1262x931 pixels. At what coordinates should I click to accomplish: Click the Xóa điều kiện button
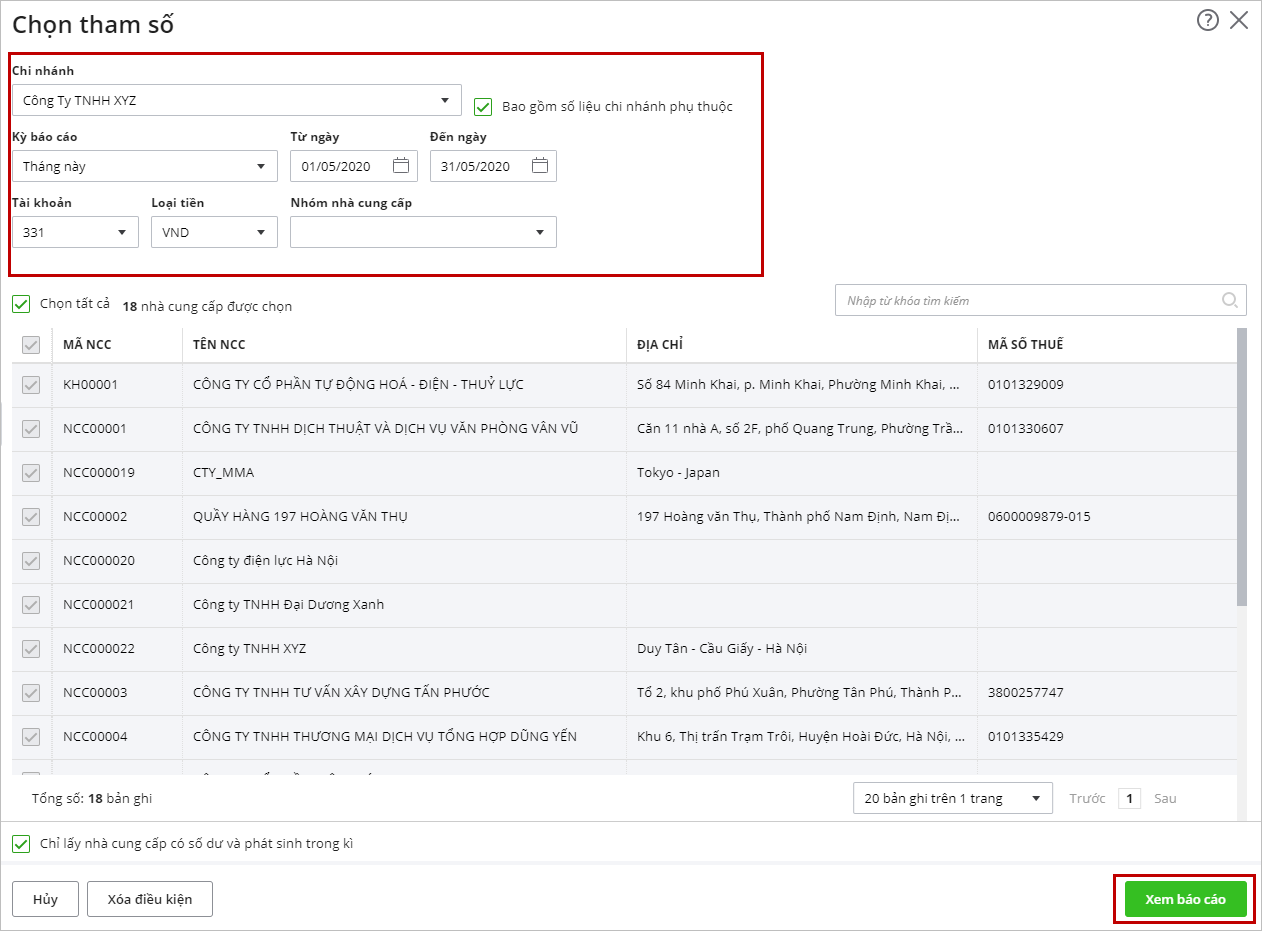coord(150,899)
